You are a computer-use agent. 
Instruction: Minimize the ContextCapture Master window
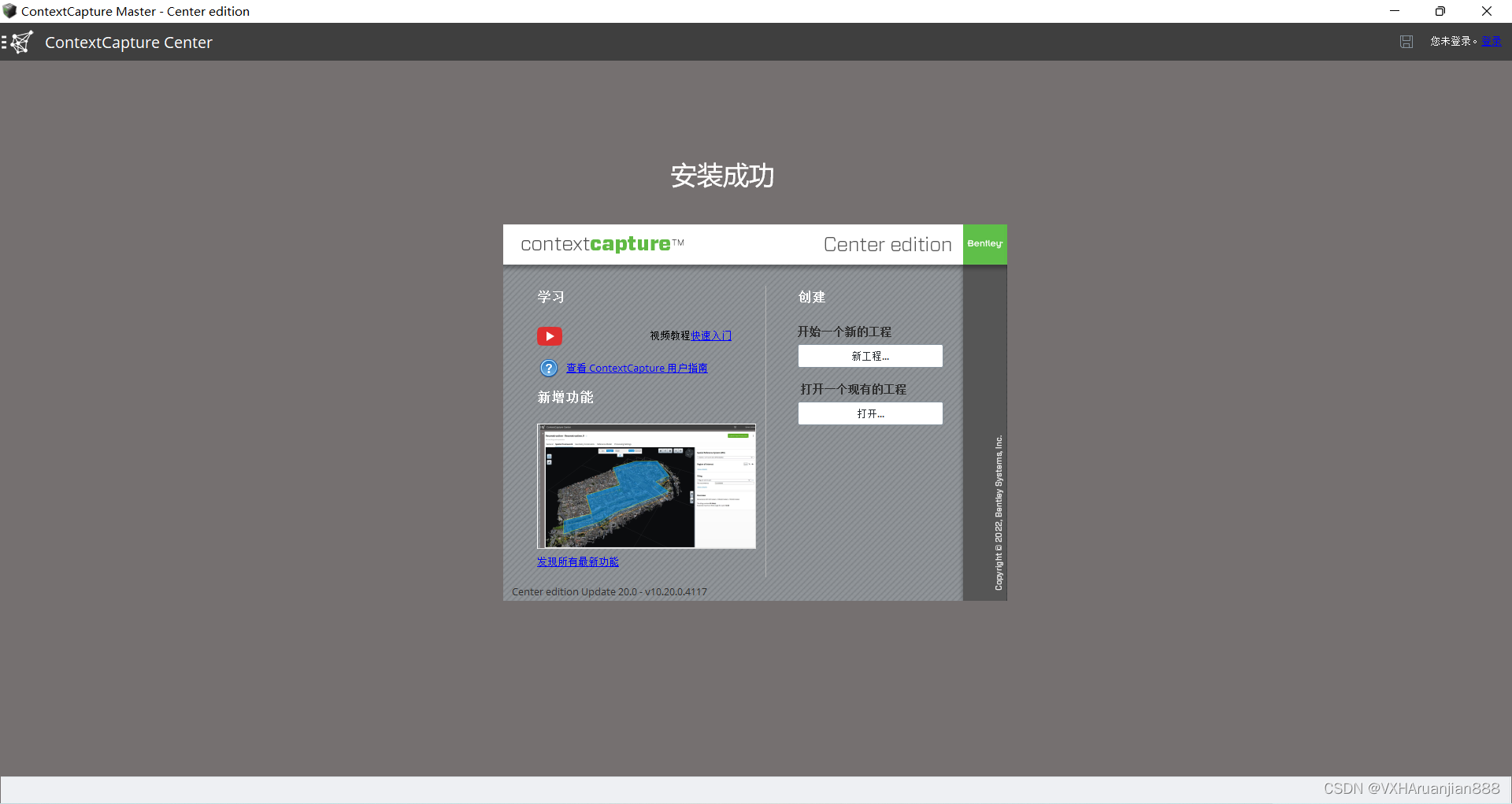point(1395,11)
